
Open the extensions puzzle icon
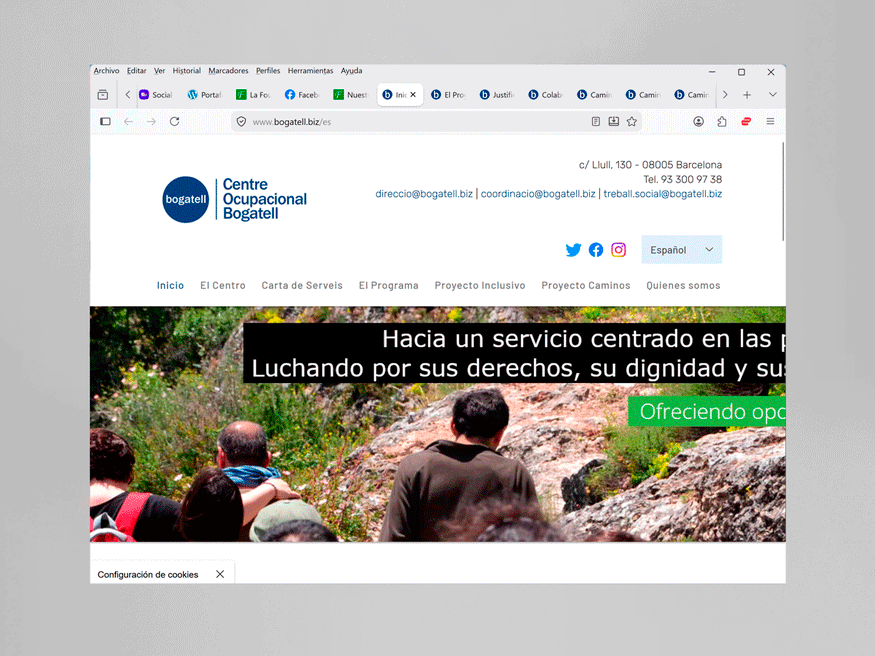click(x=722, y=122)
